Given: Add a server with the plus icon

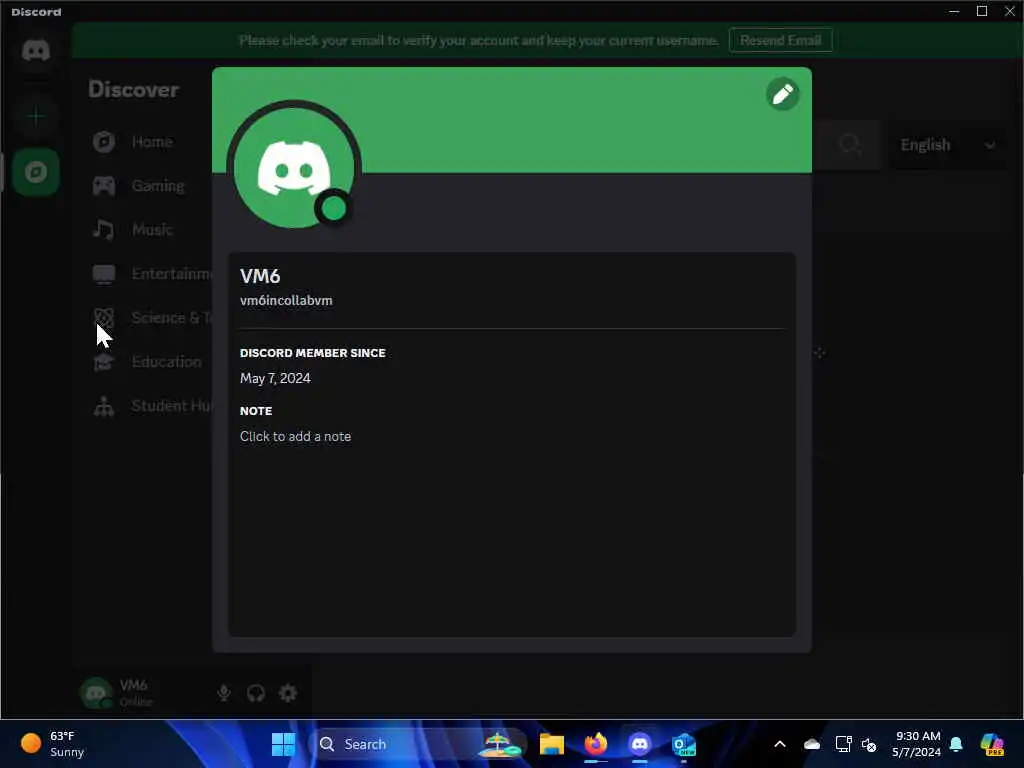Looking at the screenshot, I should [36, 117].
